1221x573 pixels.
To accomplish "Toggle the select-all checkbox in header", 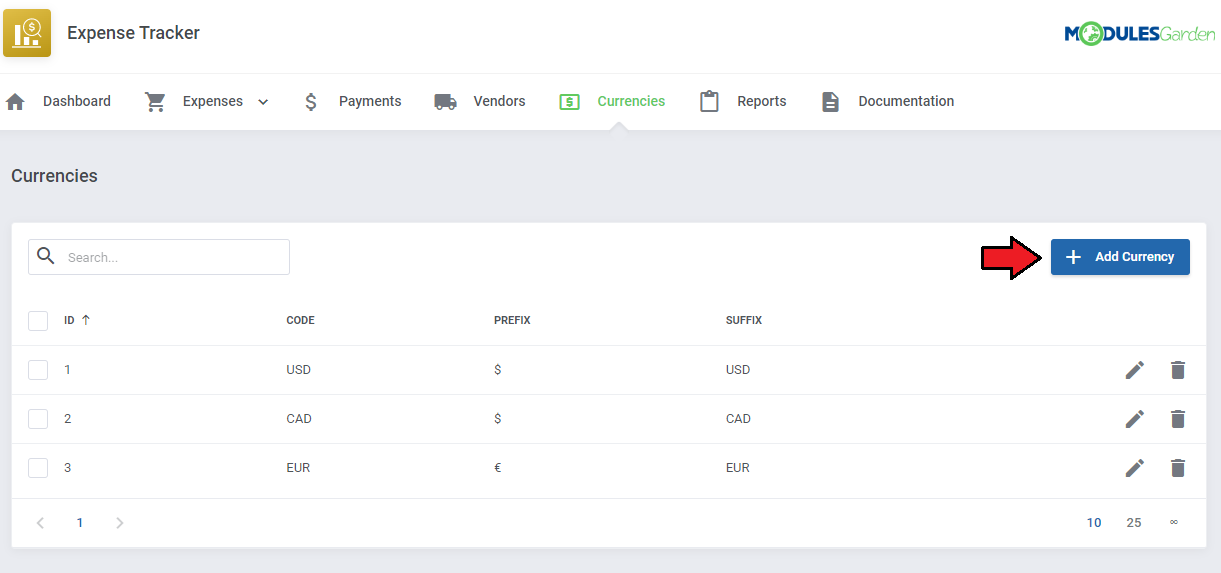I will click(x=38, y=321).
